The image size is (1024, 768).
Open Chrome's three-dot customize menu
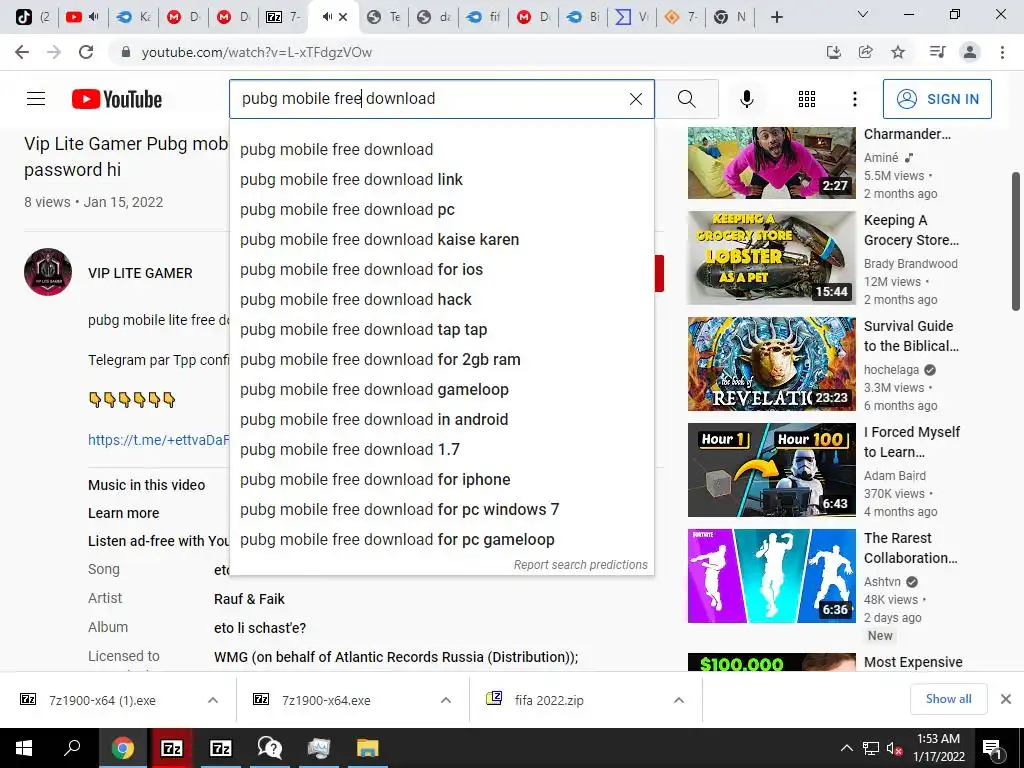tap(1002, 52)
